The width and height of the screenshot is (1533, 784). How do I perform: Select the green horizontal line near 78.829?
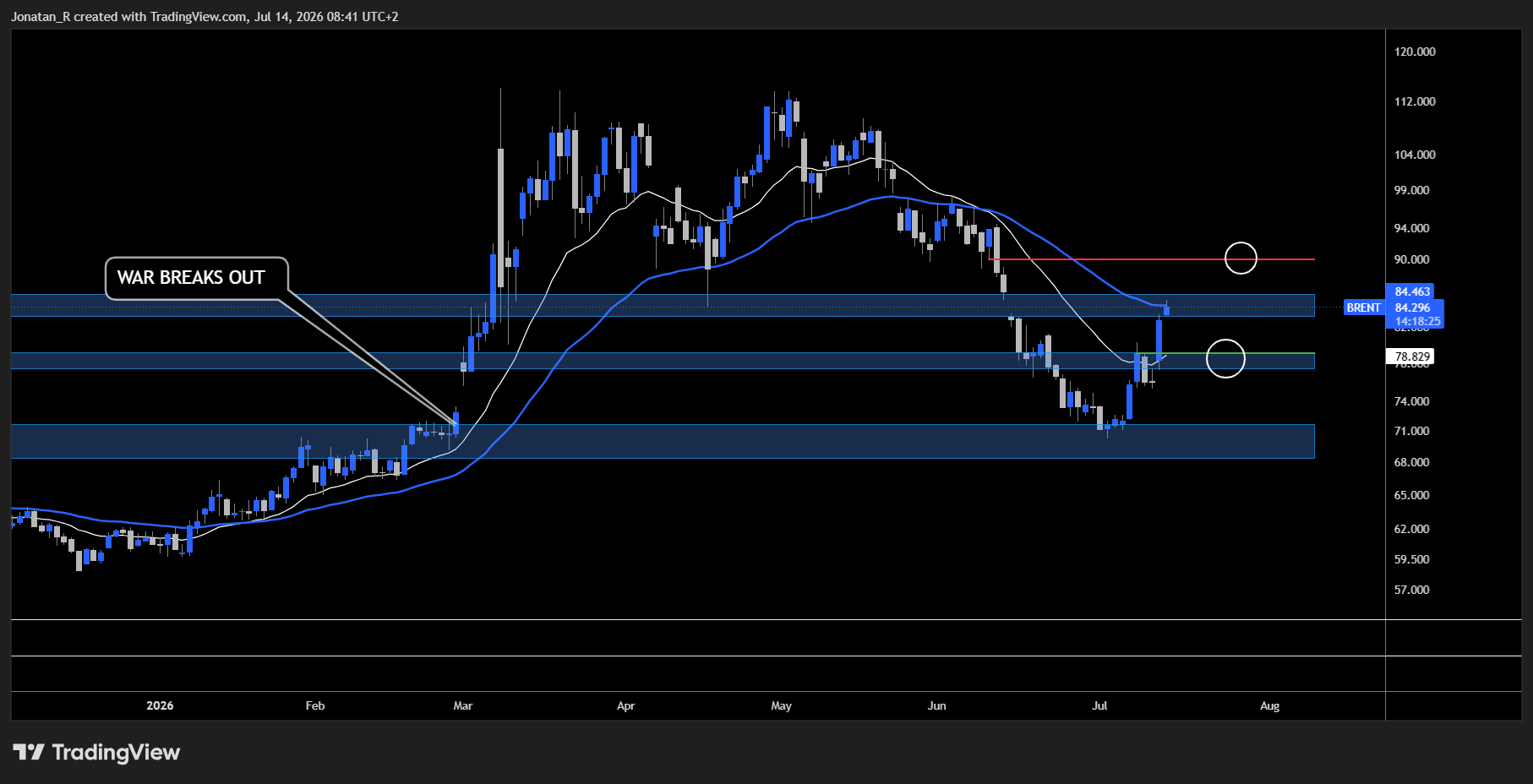point(1225,353)
